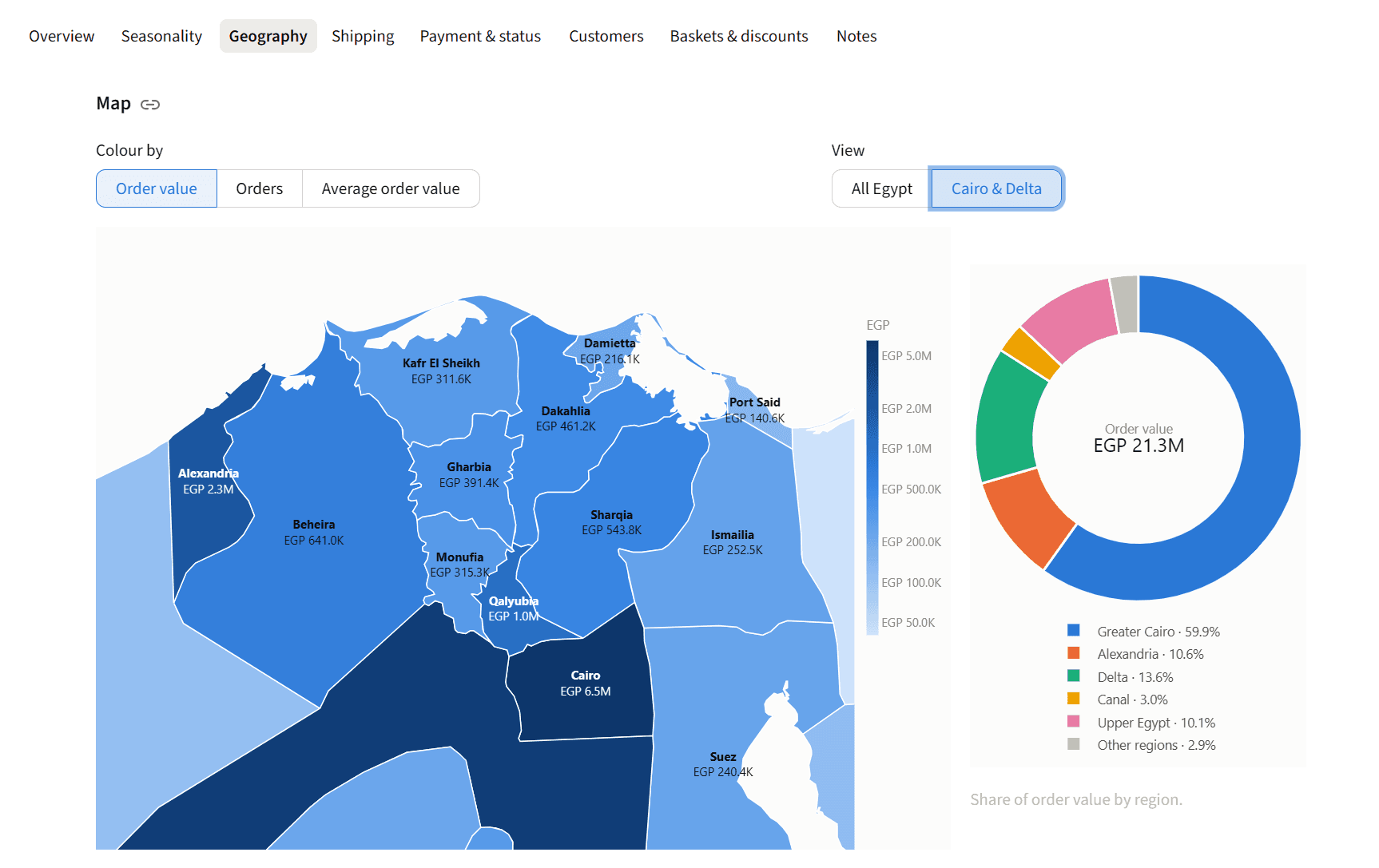Colour the map by Order value
This screenshot has width=1379, height=868.
click(157, 188)
